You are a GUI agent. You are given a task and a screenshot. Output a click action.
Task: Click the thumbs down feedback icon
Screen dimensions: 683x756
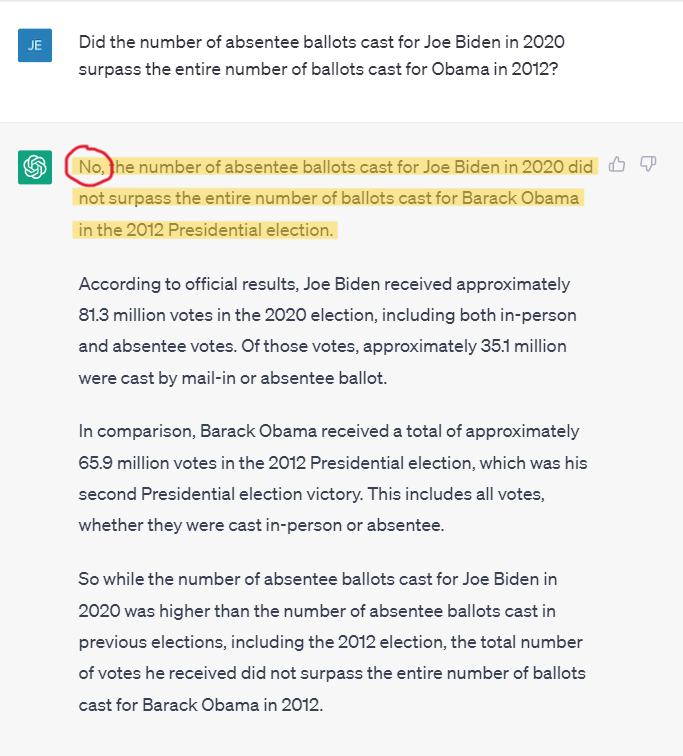point(648,164)
